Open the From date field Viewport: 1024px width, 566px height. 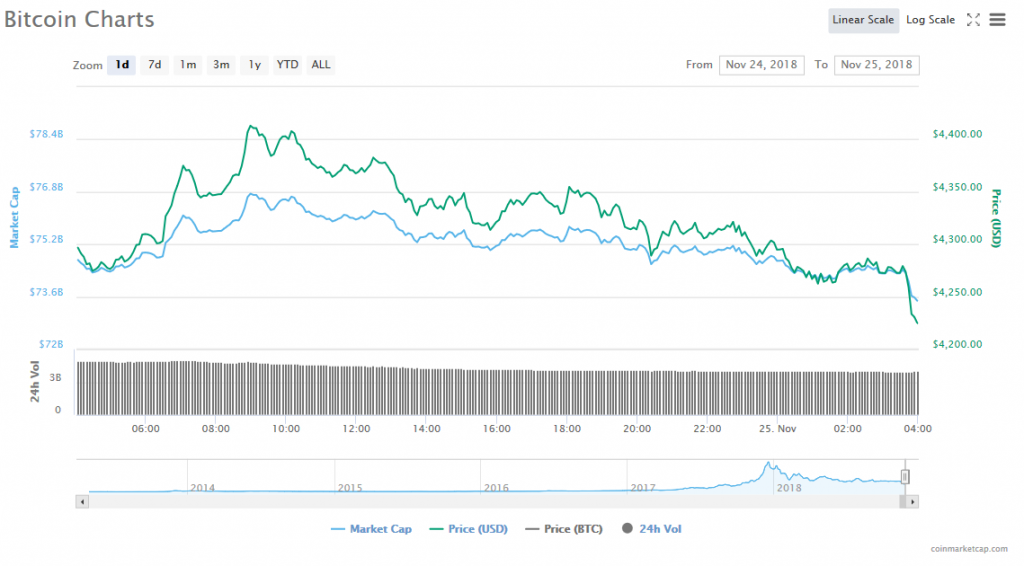(761, 65)
